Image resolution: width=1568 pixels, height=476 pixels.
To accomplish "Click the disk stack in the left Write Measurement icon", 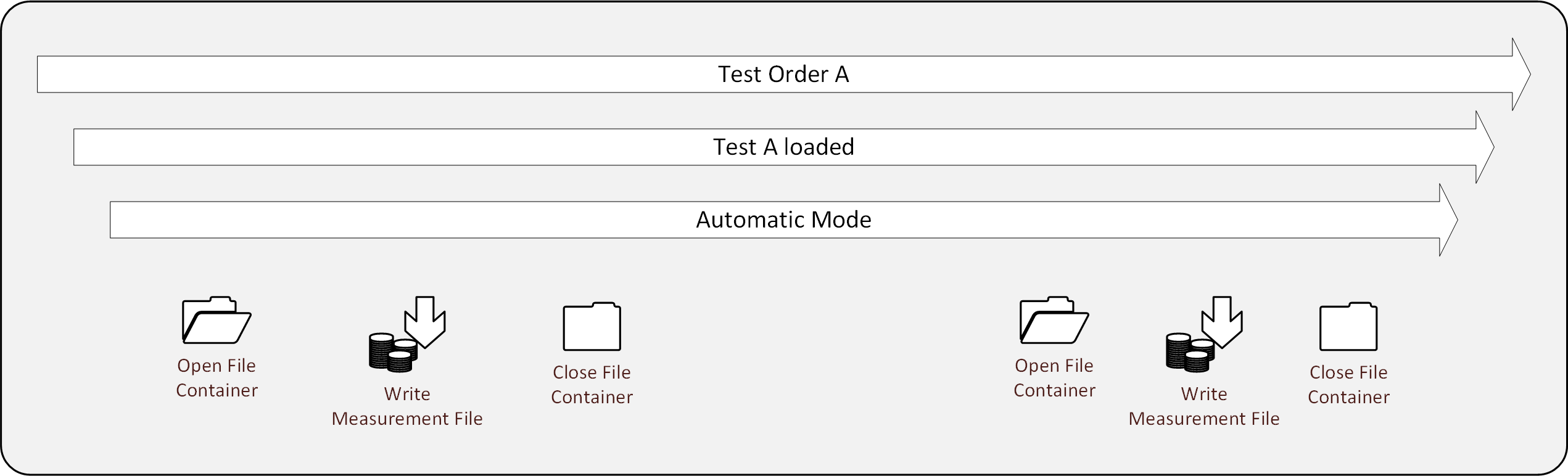I will (x=391, y=353).
